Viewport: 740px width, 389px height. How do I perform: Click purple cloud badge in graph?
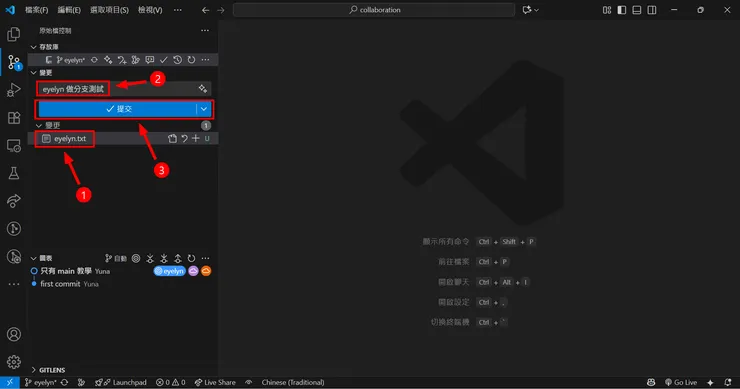193,271
